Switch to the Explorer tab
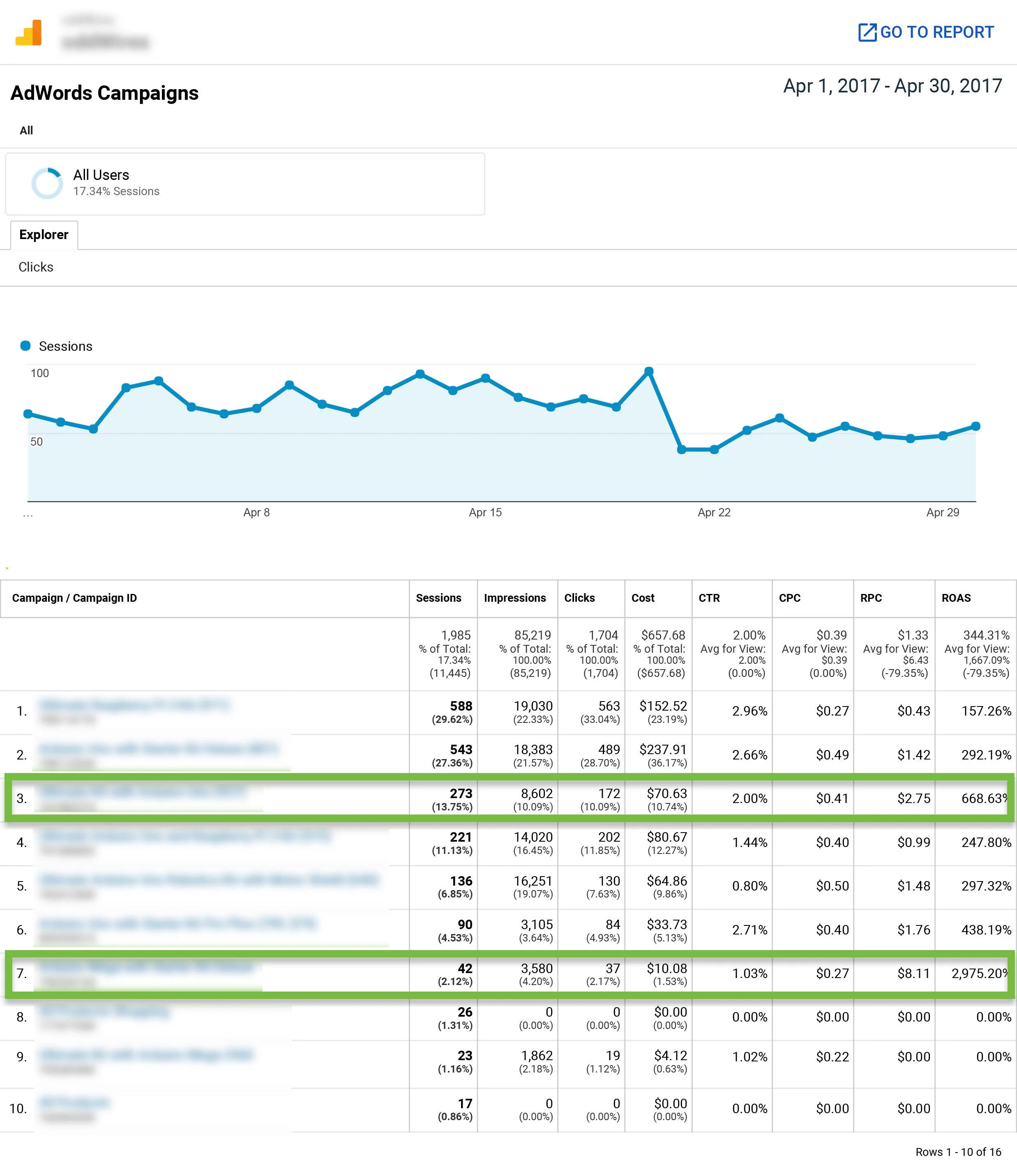Image resolution: width=1017 pixels, height=1176 pixels. click(44, 235)
